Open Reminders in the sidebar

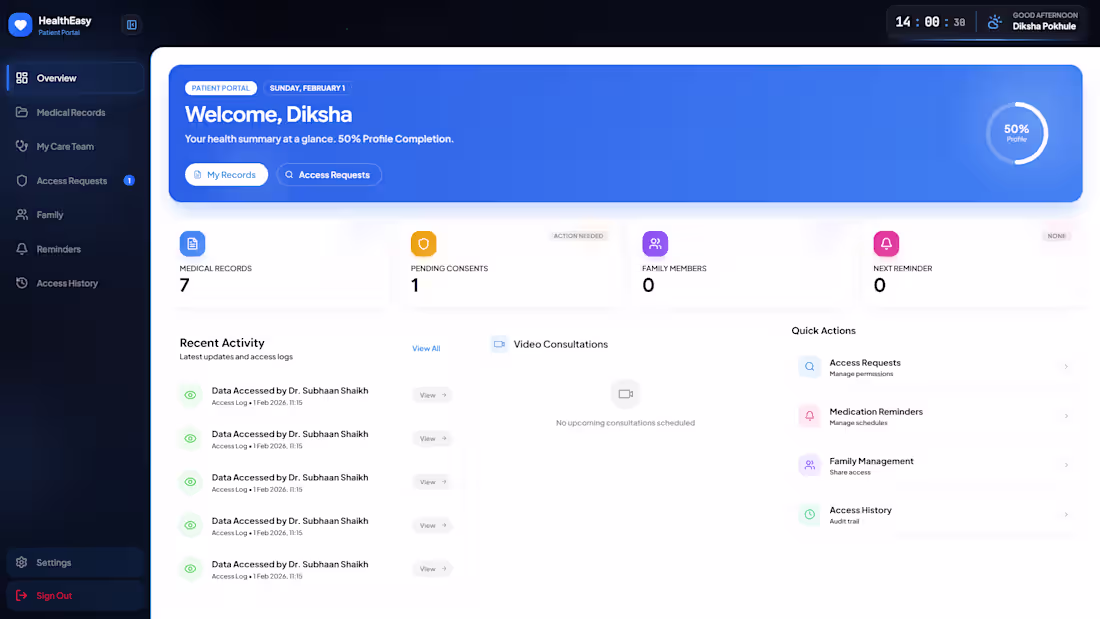point(76,249)
